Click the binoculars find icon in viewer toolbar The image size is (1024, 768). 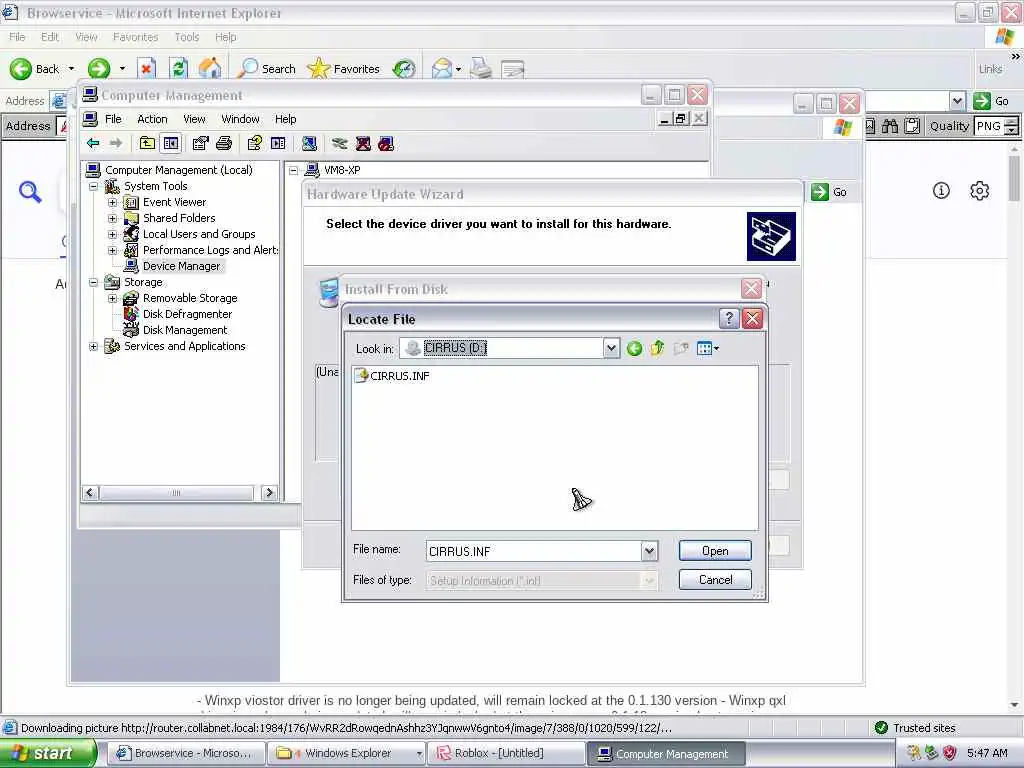pos(890,126)
